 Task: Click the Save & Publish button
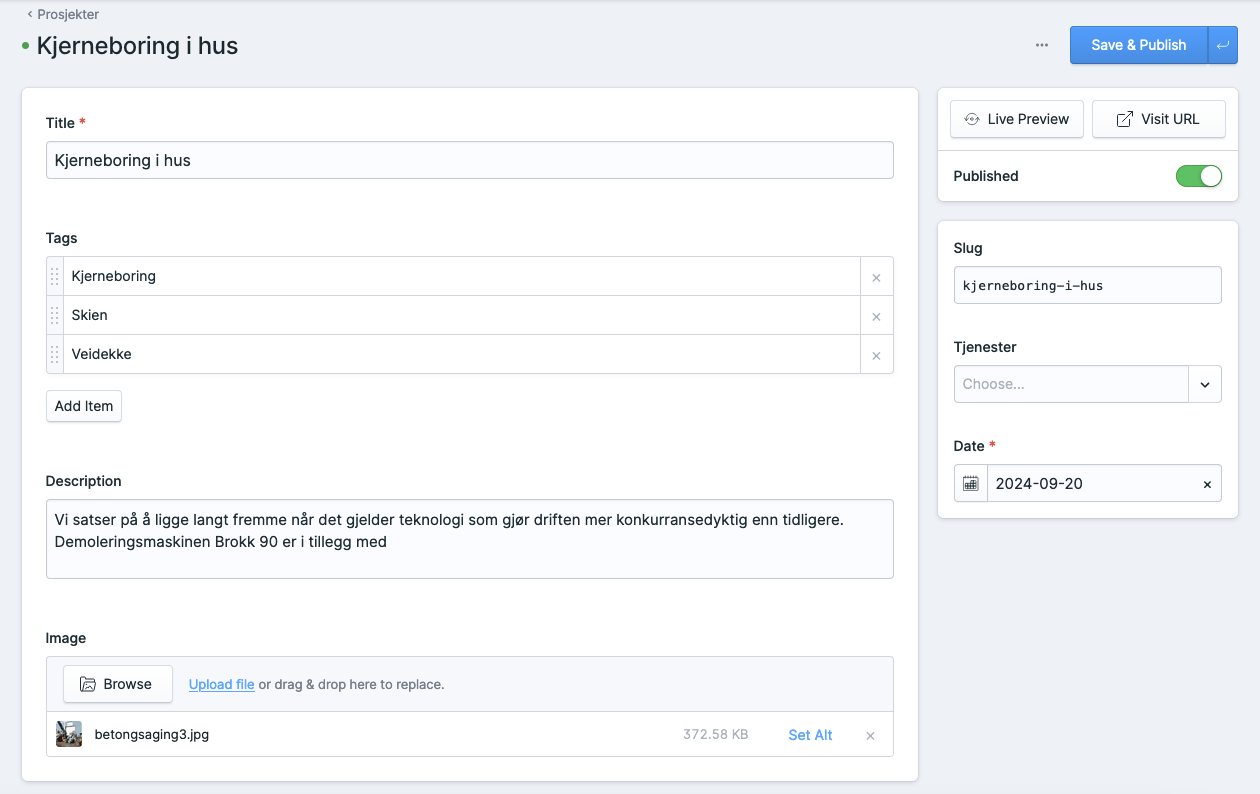1138,45
